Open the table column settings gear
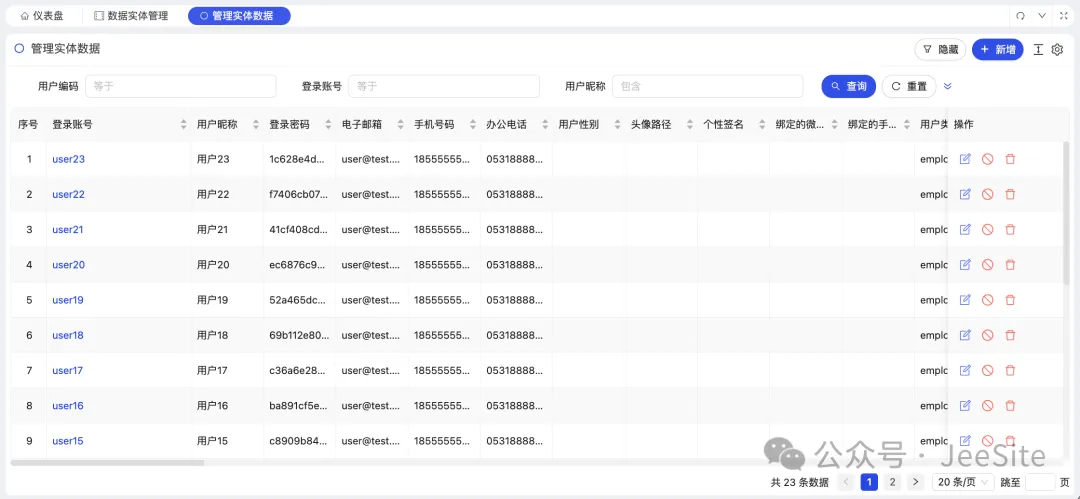 click(x=1057, y=50)
